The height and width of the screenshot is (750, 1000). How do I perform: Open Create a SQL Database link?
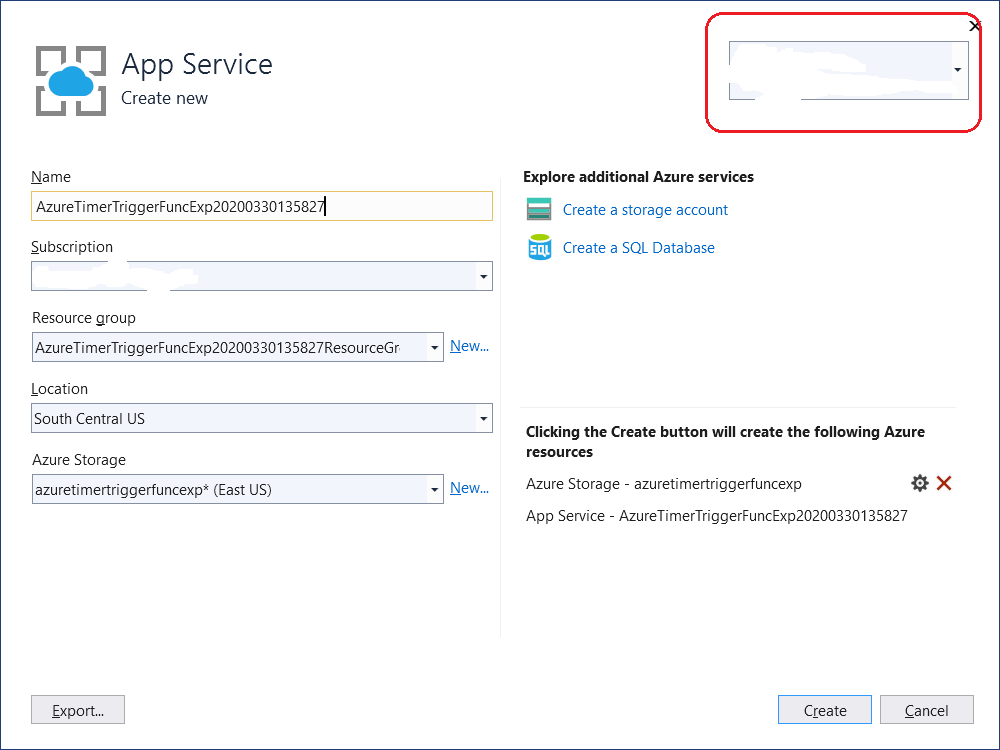pos(638,247)
